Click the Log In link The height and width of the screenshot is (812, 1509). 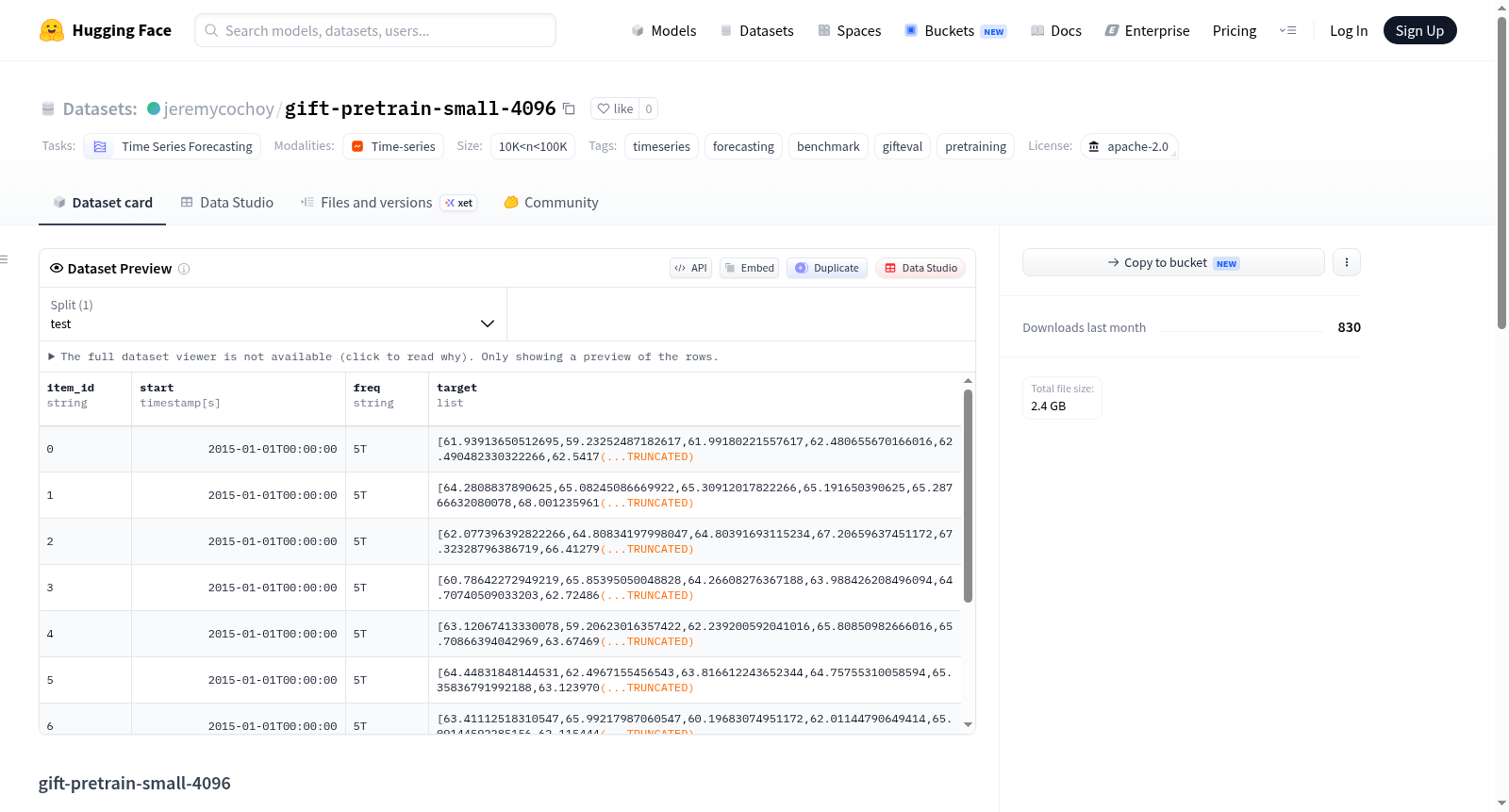1349,30
